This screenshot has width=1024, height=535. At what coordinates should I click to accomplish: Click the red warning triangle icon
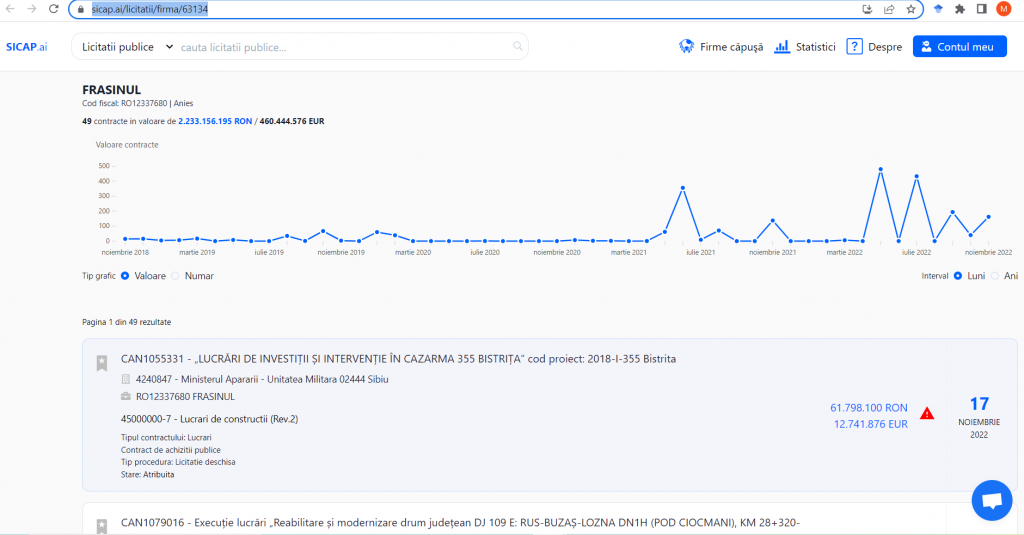tap(927, 413)
